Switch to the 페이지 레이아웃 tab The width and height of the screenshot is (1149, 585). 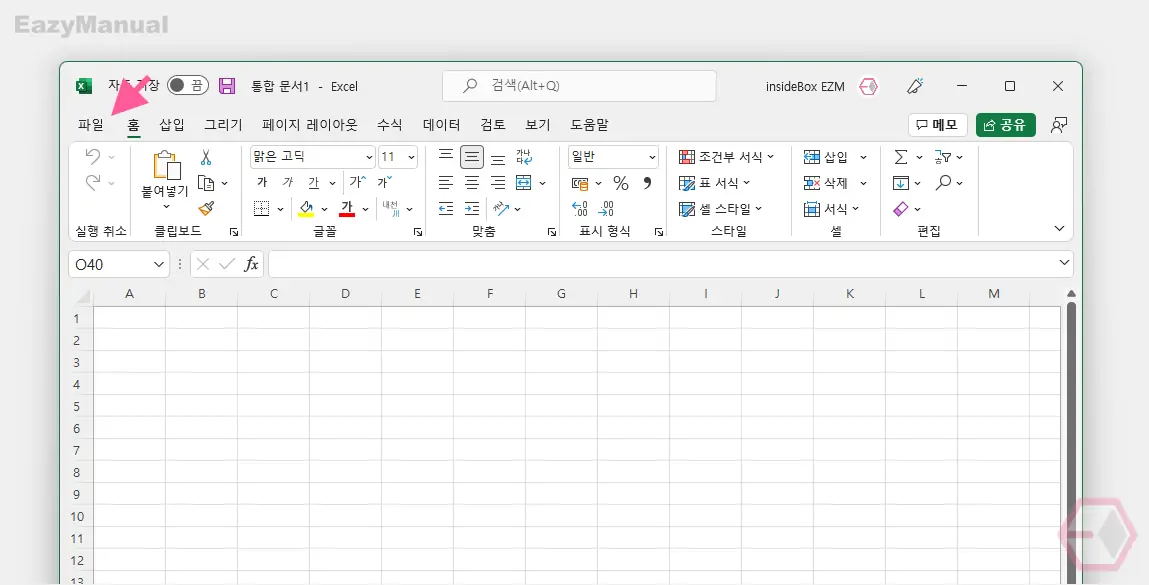click(310, 125)
